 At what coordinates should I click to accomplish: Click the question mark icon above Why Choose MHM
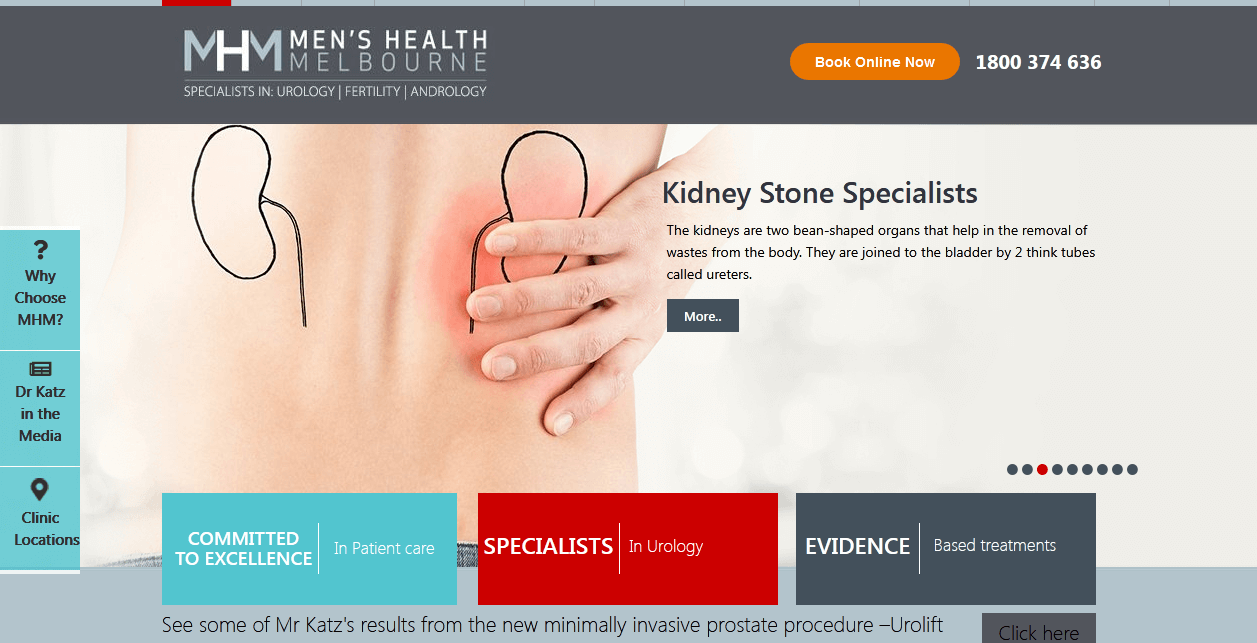40,250
